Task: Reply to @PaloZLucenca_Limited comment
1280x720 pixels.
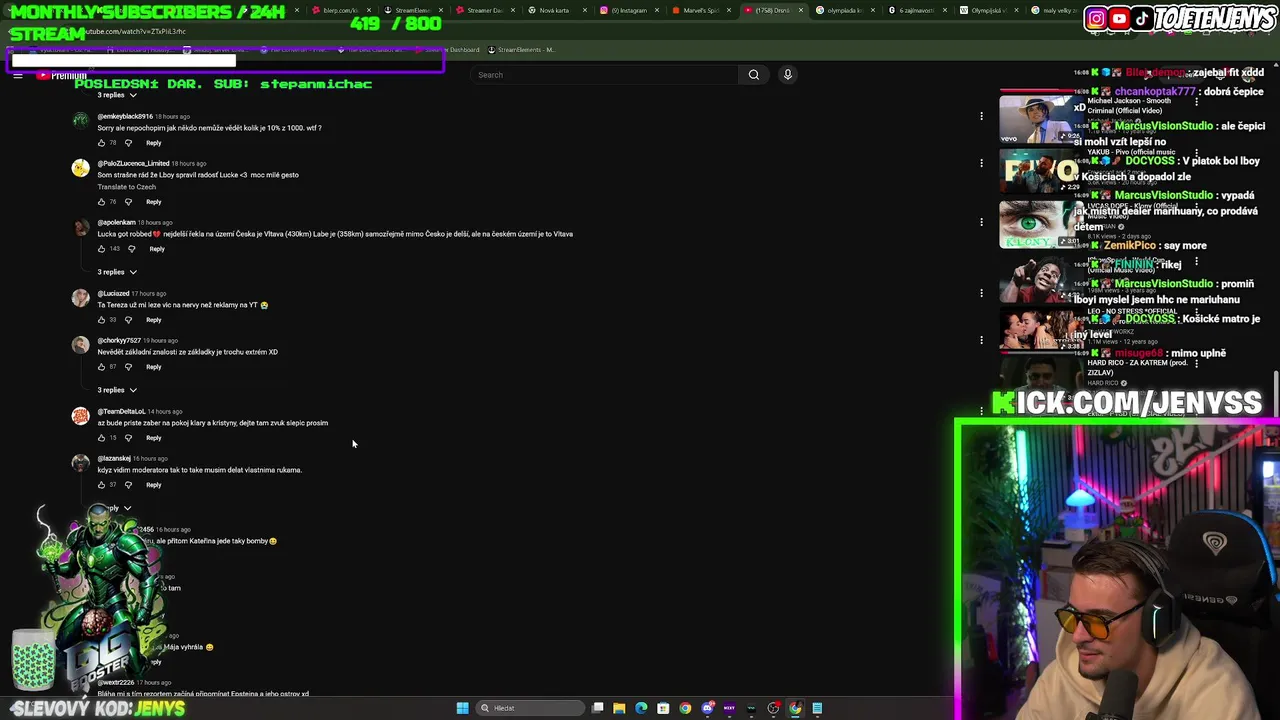Action: coord(153,202)
